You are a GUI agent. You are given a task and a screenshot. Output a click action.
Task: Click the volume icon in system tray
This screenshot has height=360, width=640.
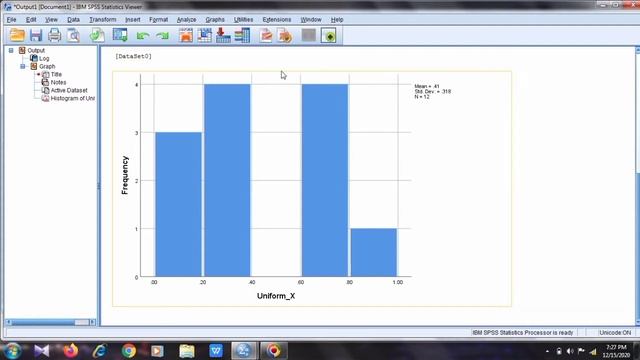click(570, 351)
